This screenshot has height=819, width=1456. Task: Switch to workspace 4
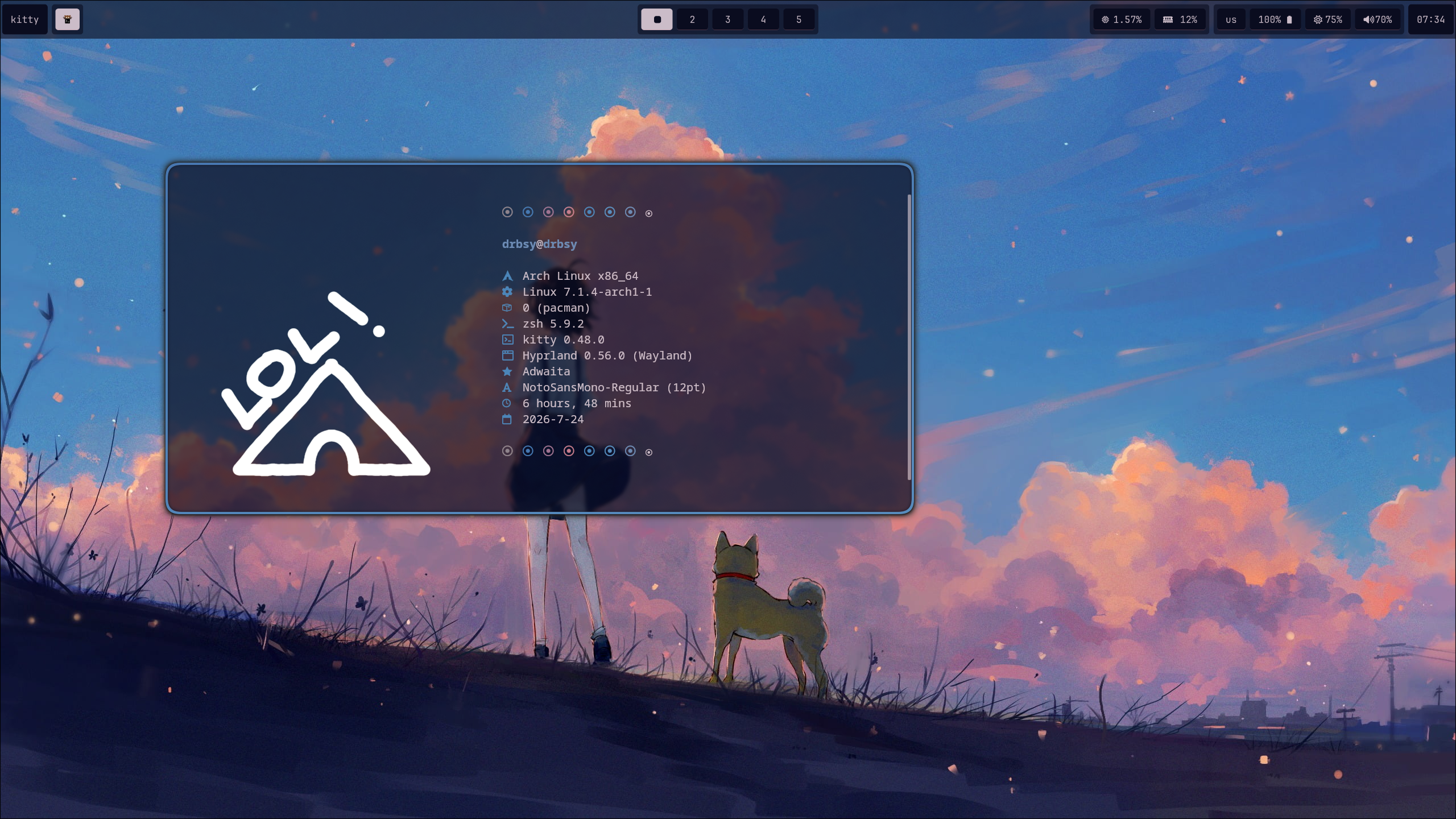763,19
